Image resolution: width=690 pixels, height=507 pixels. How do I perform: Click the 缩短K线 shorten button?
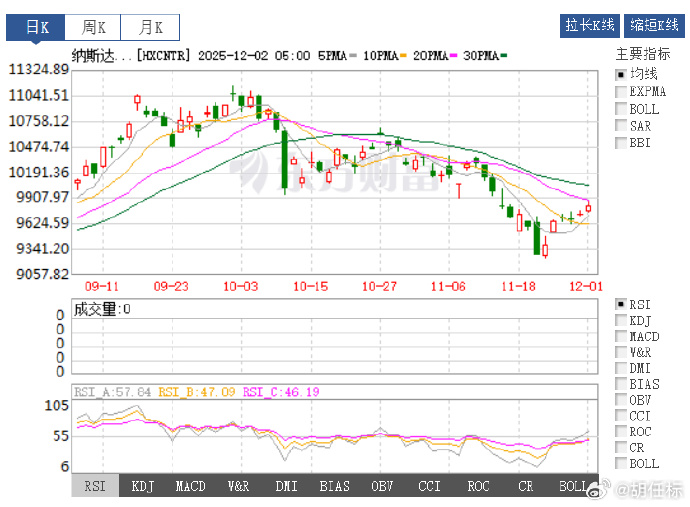[x=653, y=26]
